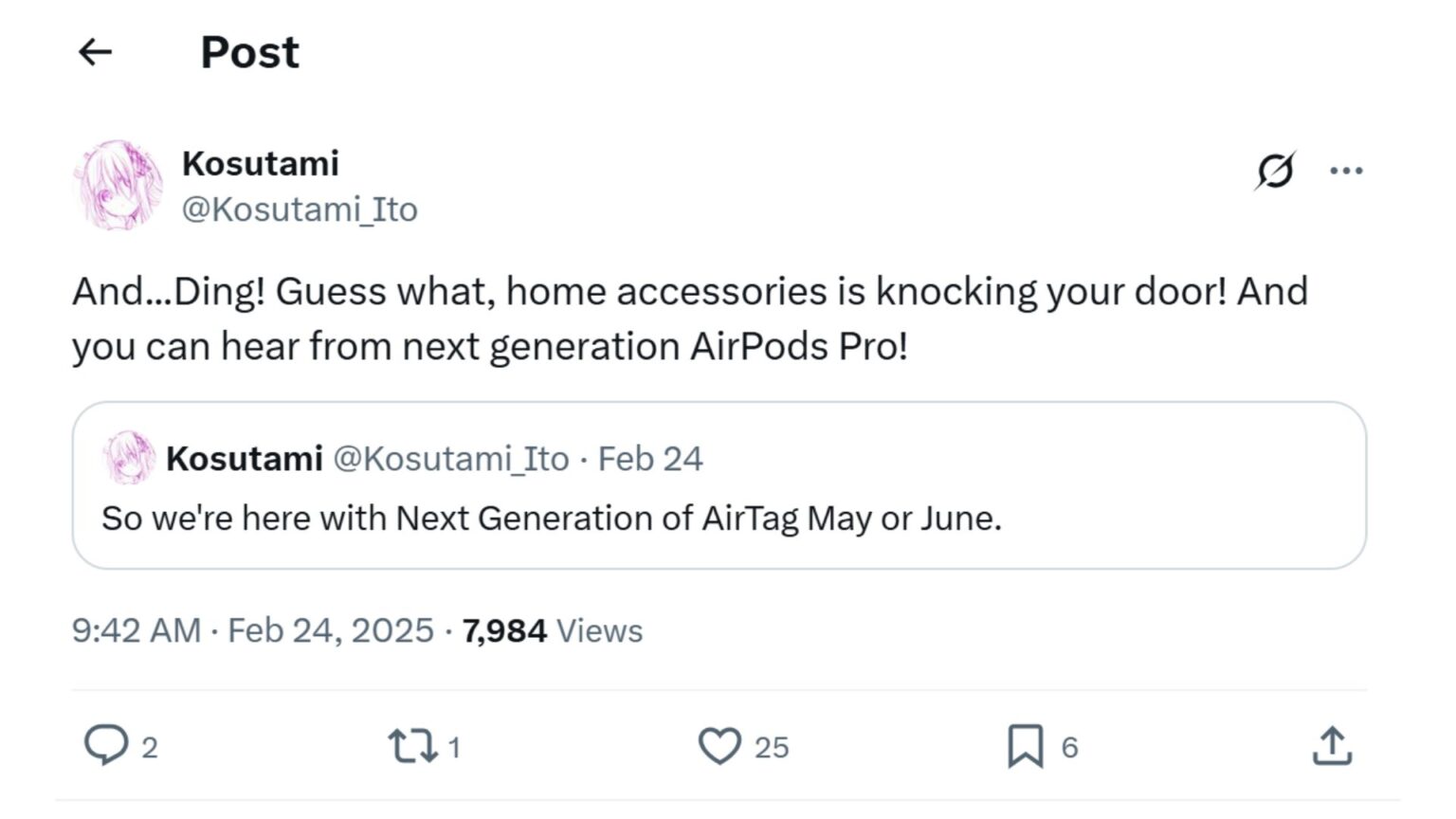Bookmark the post
This screenshot has width=1456, height=819.
coord(1026,746)
